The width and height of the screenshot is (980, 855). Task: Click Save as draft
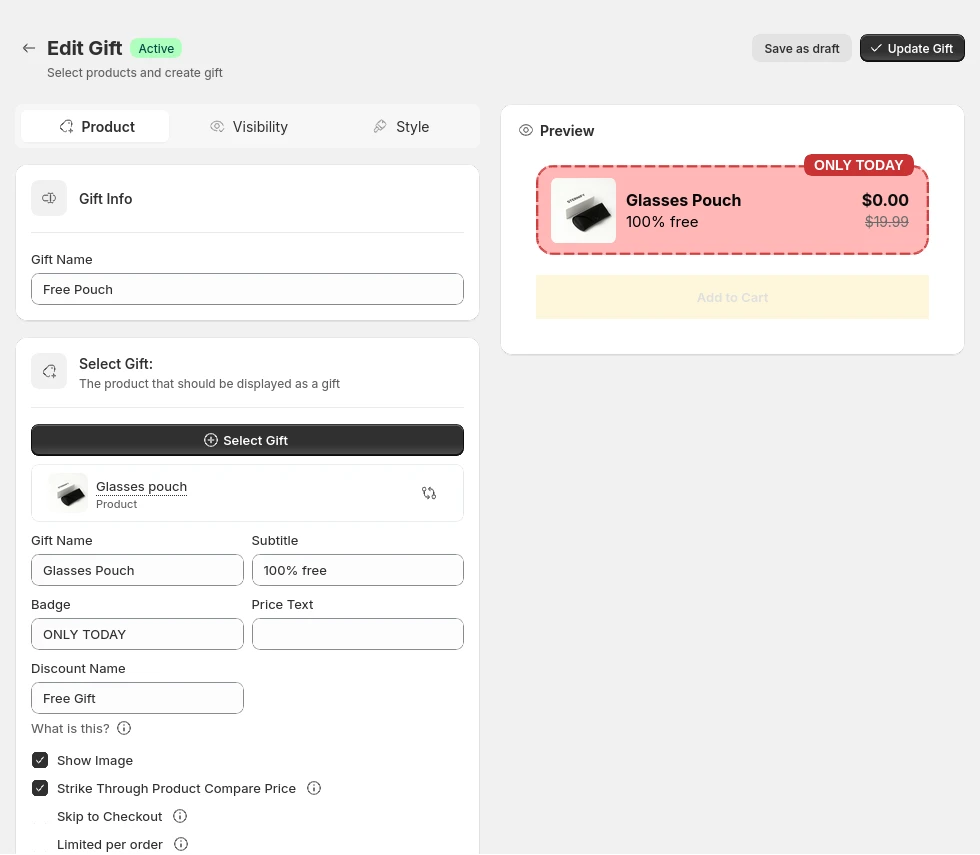(801, 49)
